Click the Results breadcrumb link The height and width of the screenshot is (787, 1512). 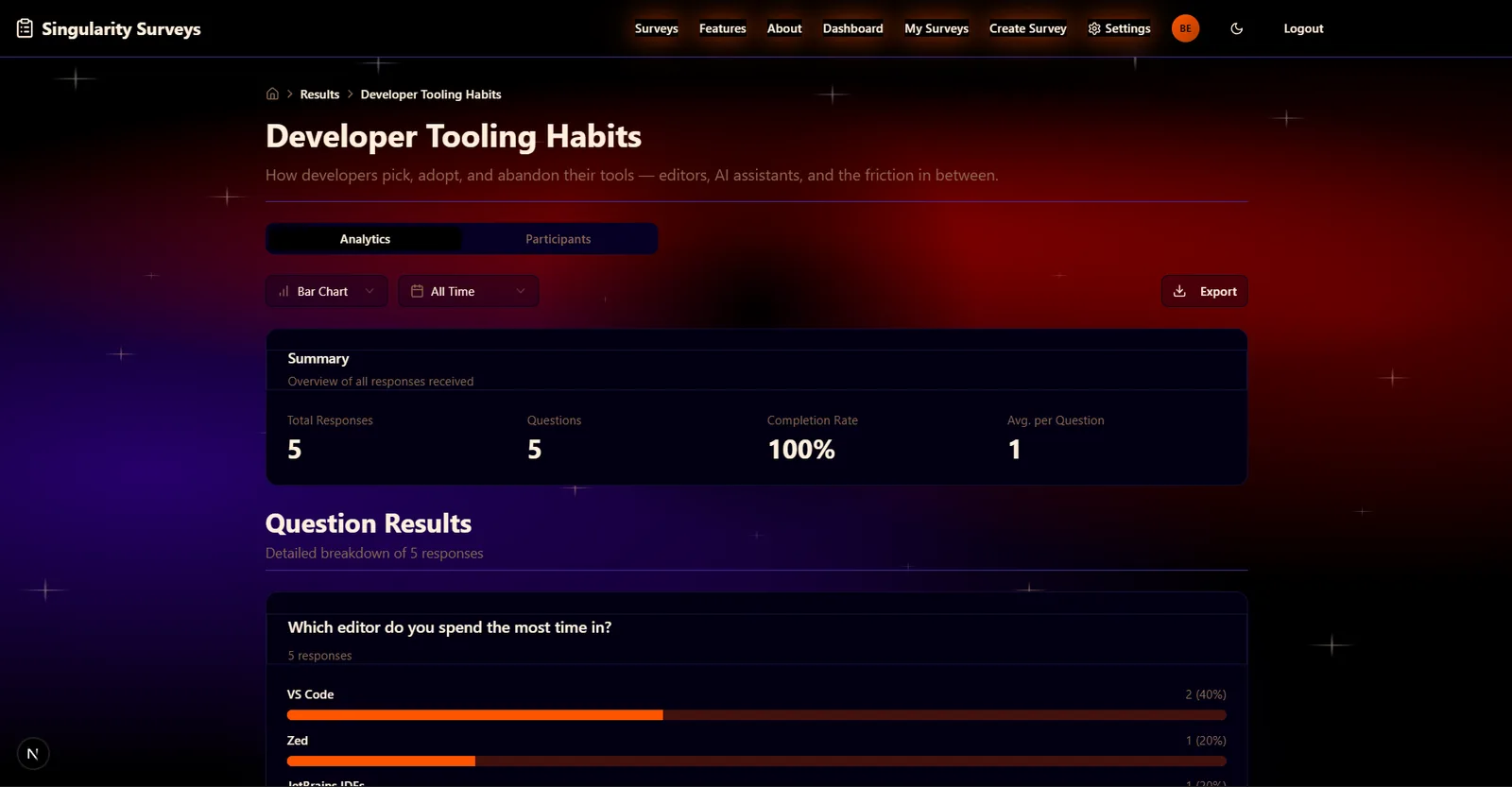click(319, 94)
